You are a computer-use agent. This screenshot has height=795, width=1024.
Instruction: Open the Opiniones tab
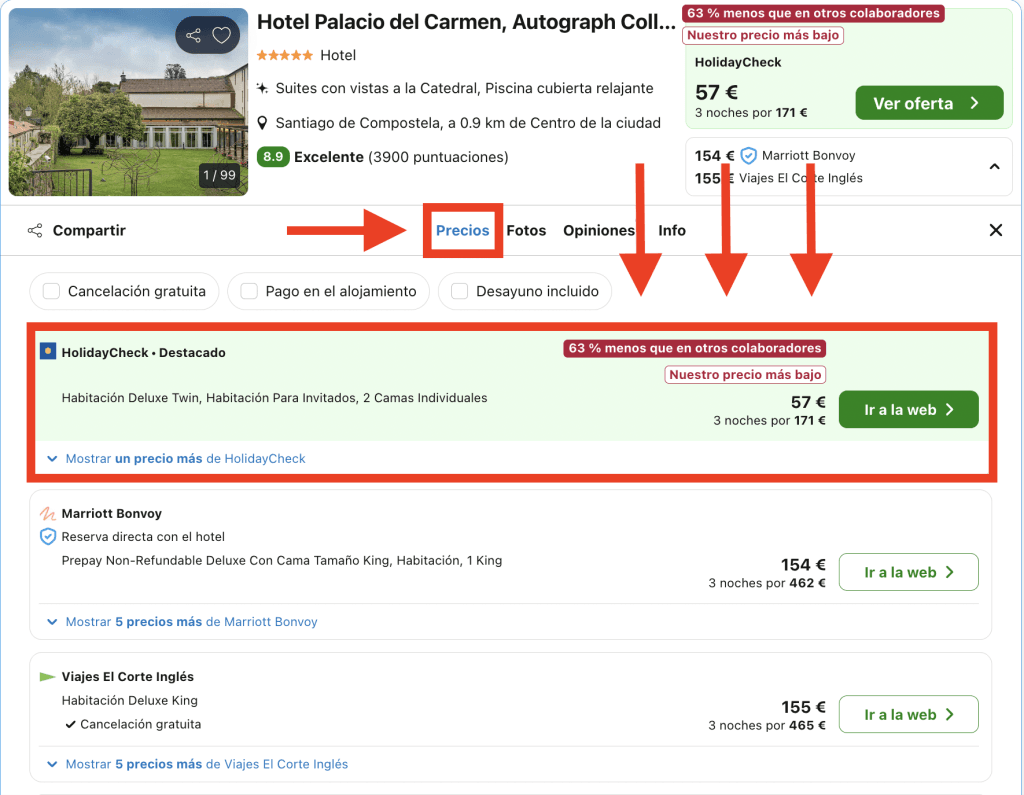click(598, 231)
